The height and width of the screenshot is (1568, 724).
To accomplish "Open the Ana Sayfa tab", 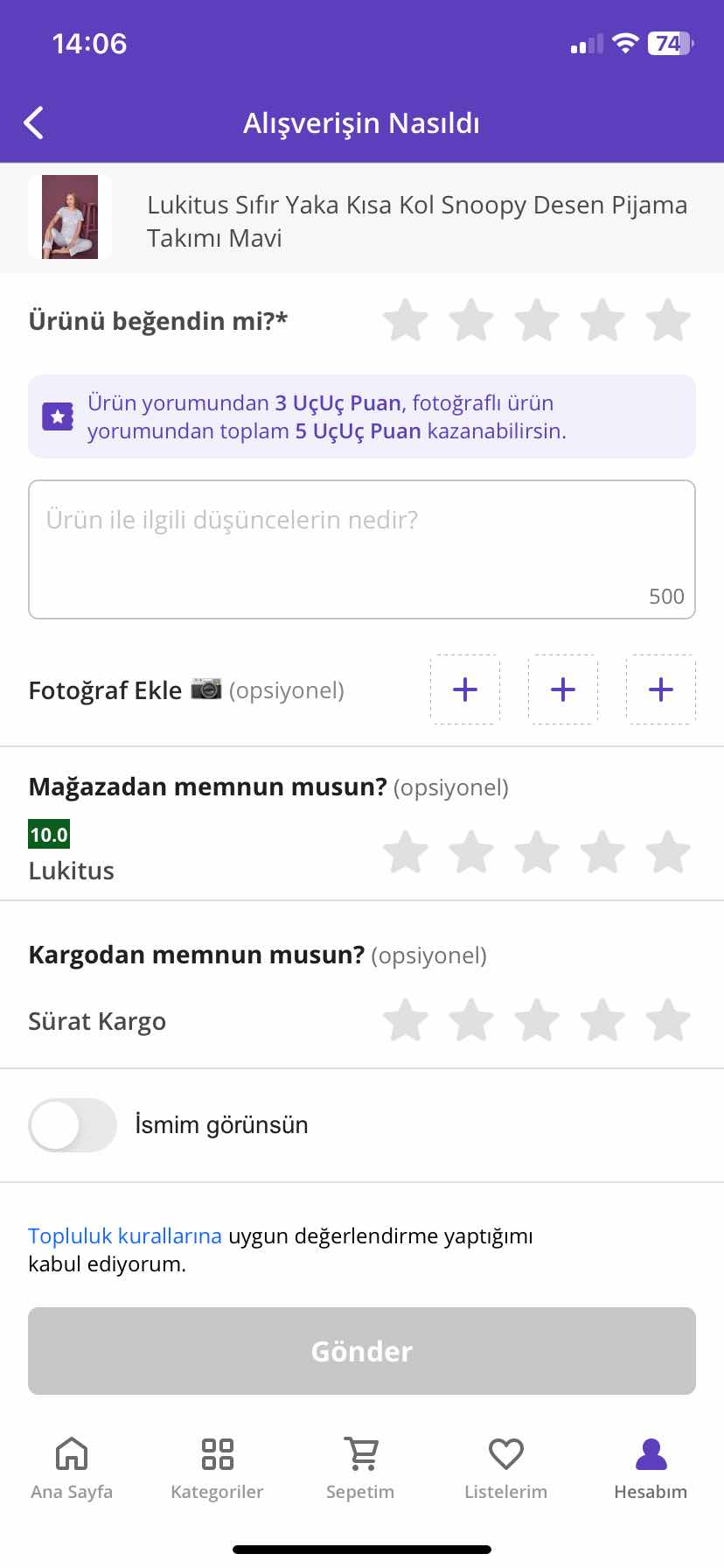I will tap(72, 1467).
